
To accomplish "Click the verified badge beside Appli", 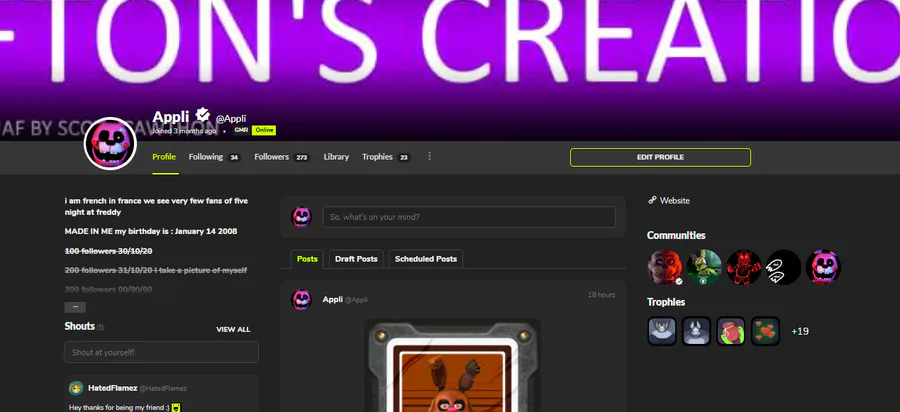I will pos(202,116).
